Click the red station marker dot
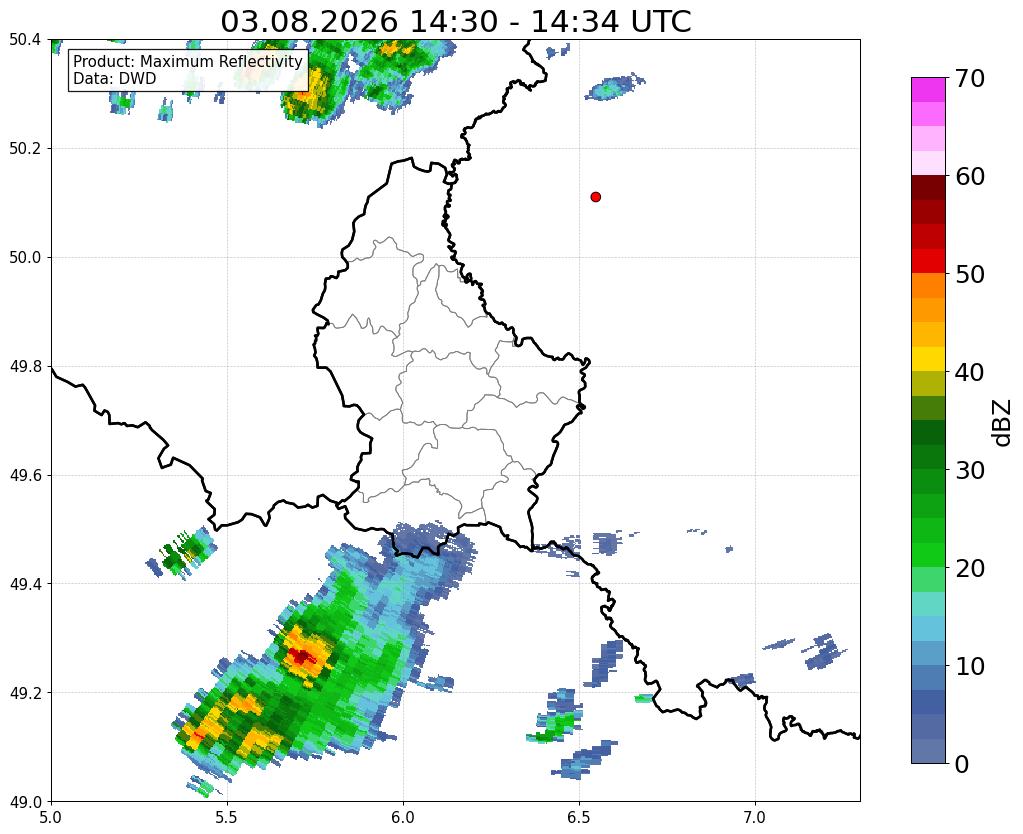Image resolution: width=1023 pixels, height=834 pixels. (x=595, y=196)
